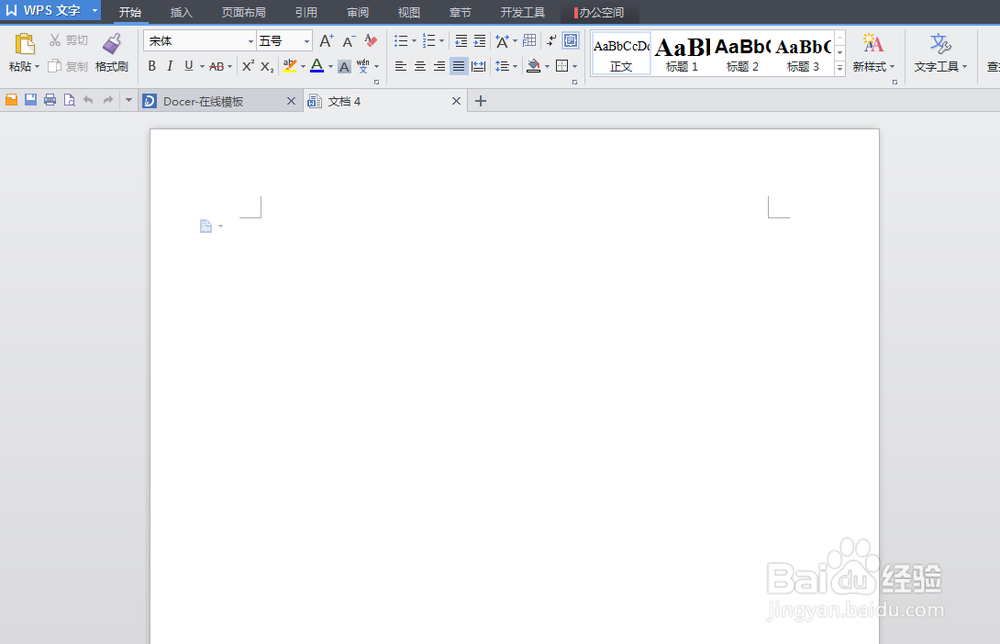Click the Cut (剪切) scissors button
Viewport: 1000px width, 644px height.
[x=68, y=40]
